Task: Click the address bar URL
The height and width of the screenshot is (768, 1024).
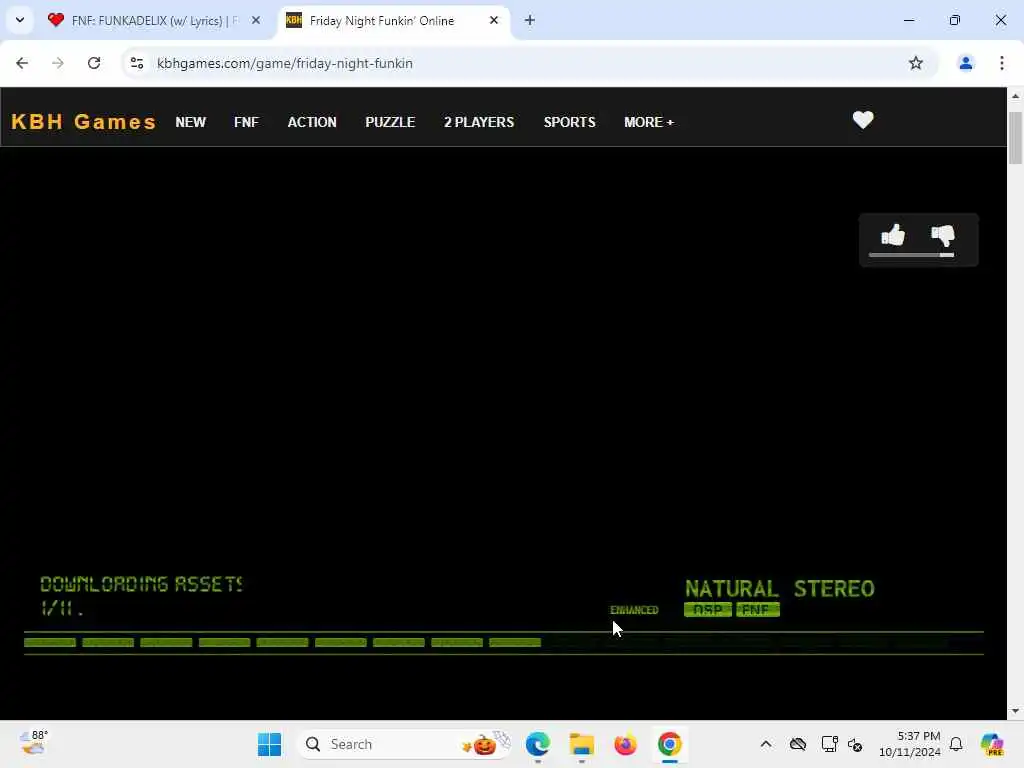Action: [x=285, y=63]
